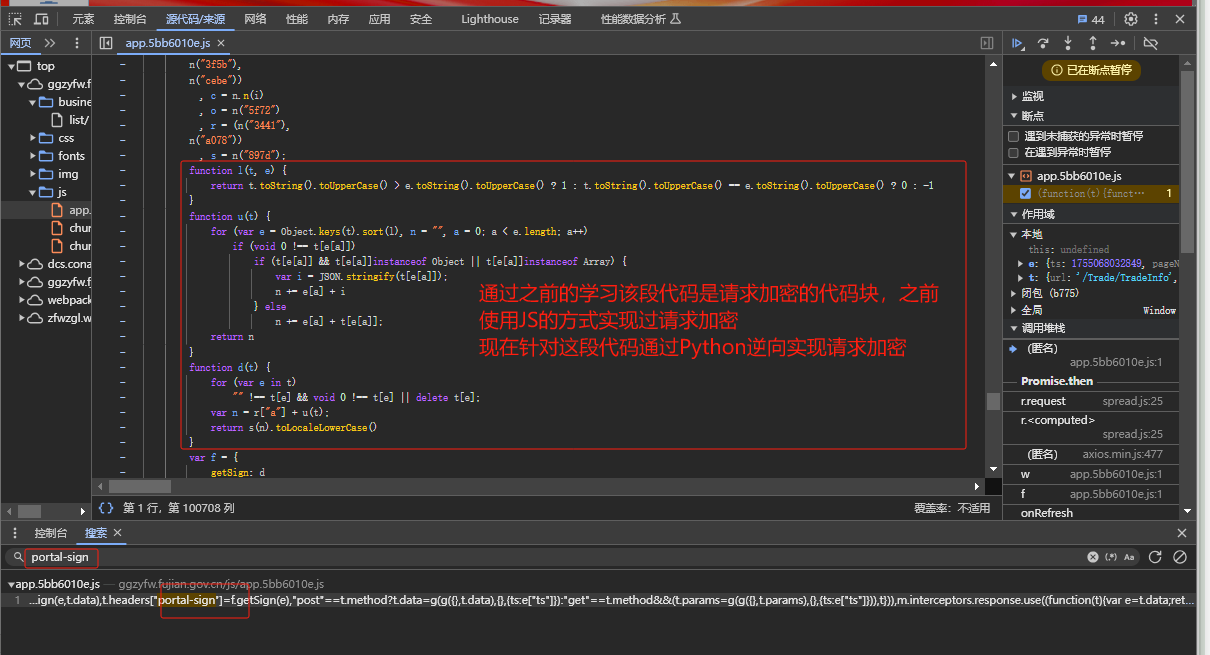Step out of current function

coord(1093,43)
